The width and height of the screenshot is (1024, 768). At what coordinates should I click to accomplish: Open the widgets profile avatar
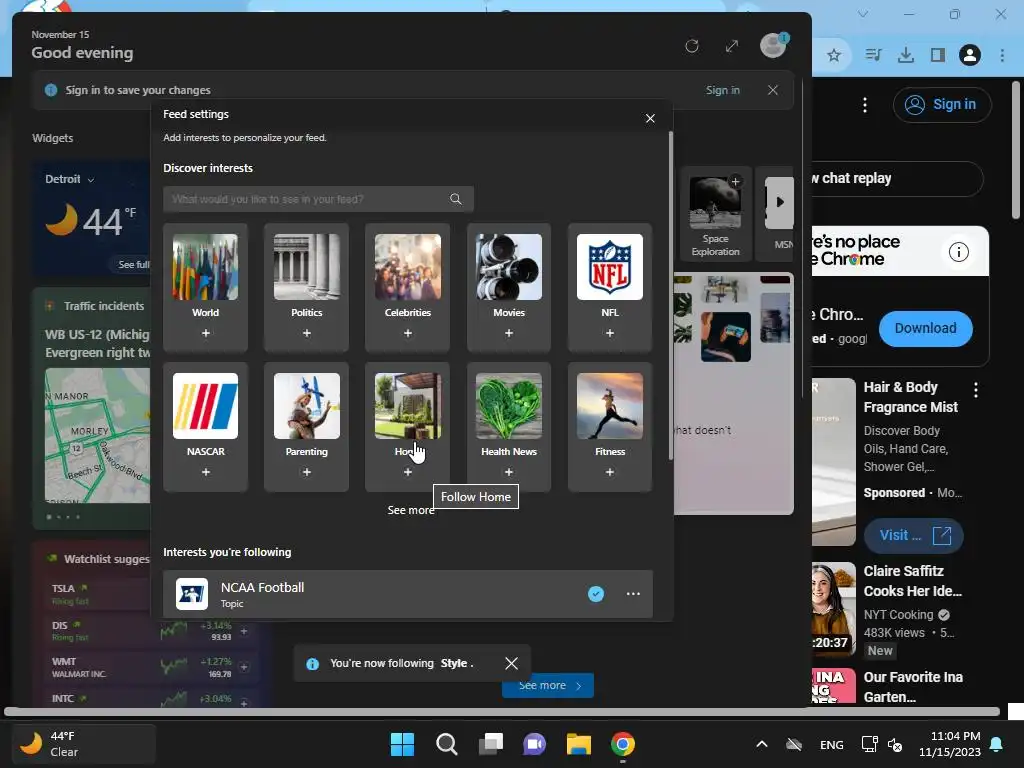point(773,46)
